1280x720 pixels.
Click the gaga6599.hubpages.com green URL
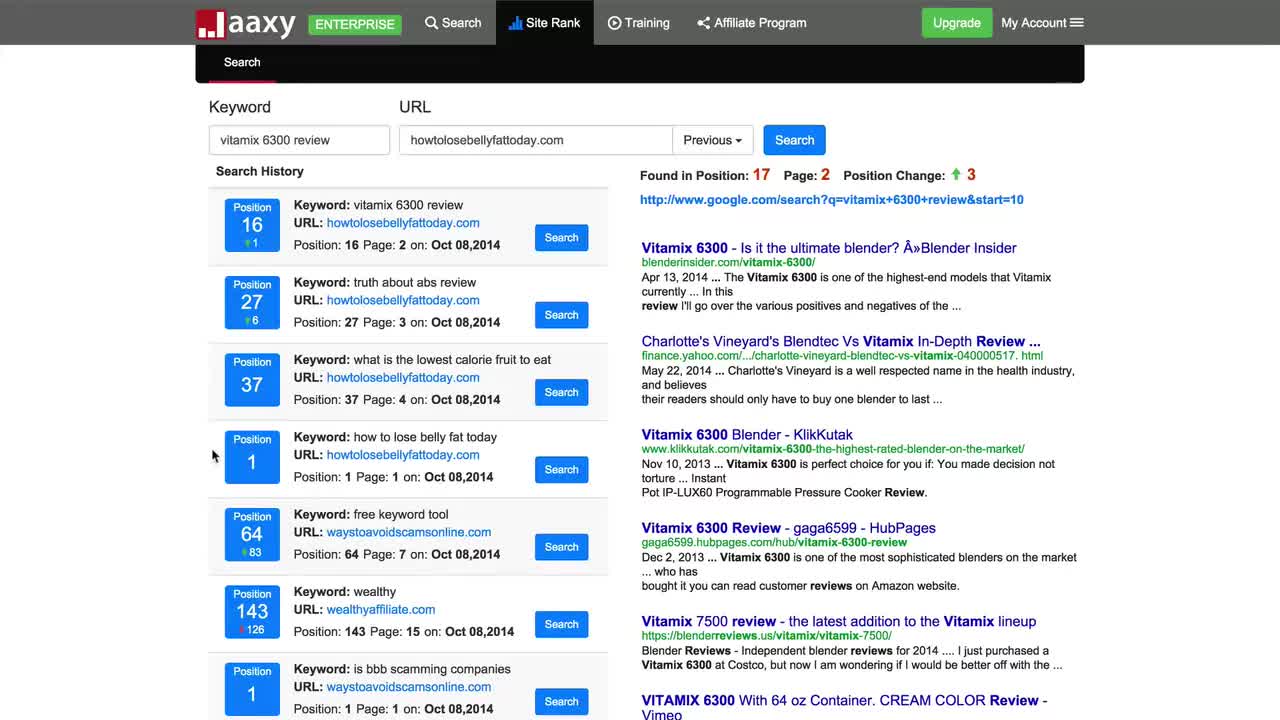tap(774, 543)
